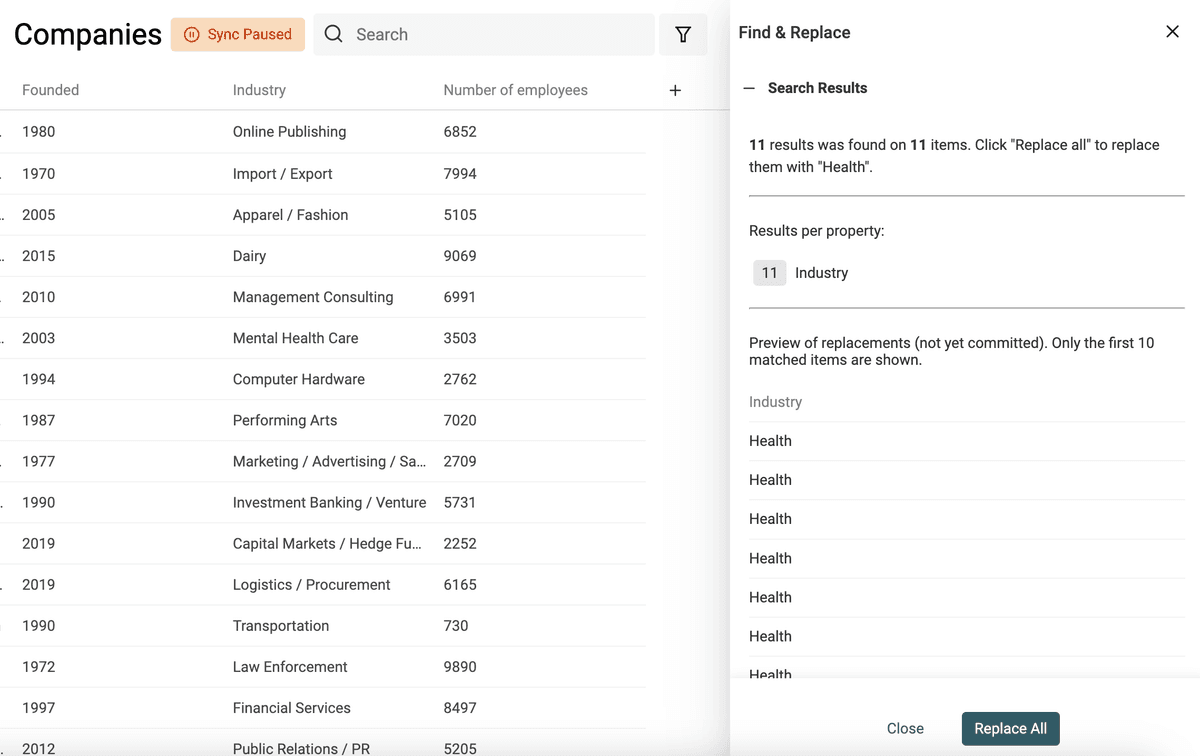This screenshot has height=756, width=1200.
Task: Click founded year 2005
Action: (38, 215)
